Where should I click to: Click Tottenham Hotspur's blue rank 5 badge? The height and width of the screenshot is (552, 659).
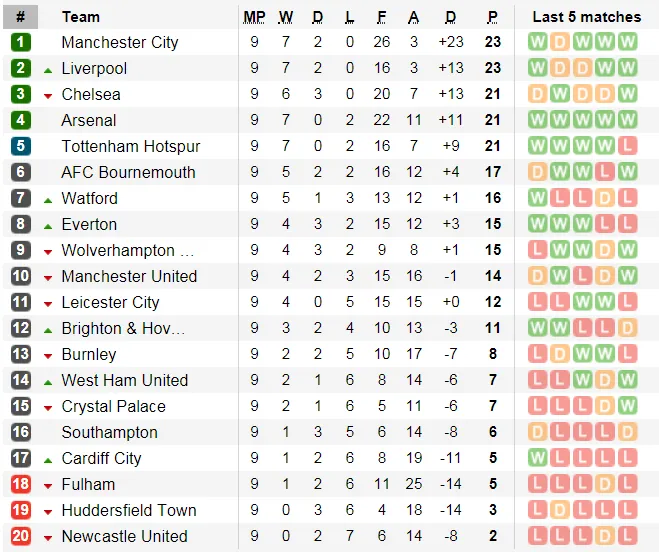point(21,146)
